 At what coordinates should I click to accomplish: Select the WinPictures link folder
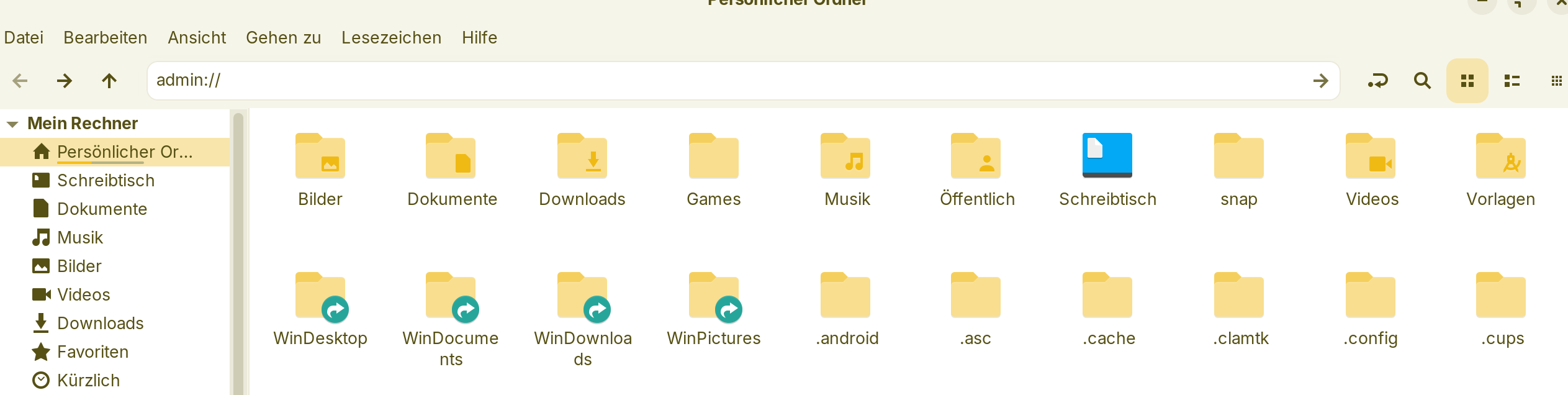click(714, 296)
